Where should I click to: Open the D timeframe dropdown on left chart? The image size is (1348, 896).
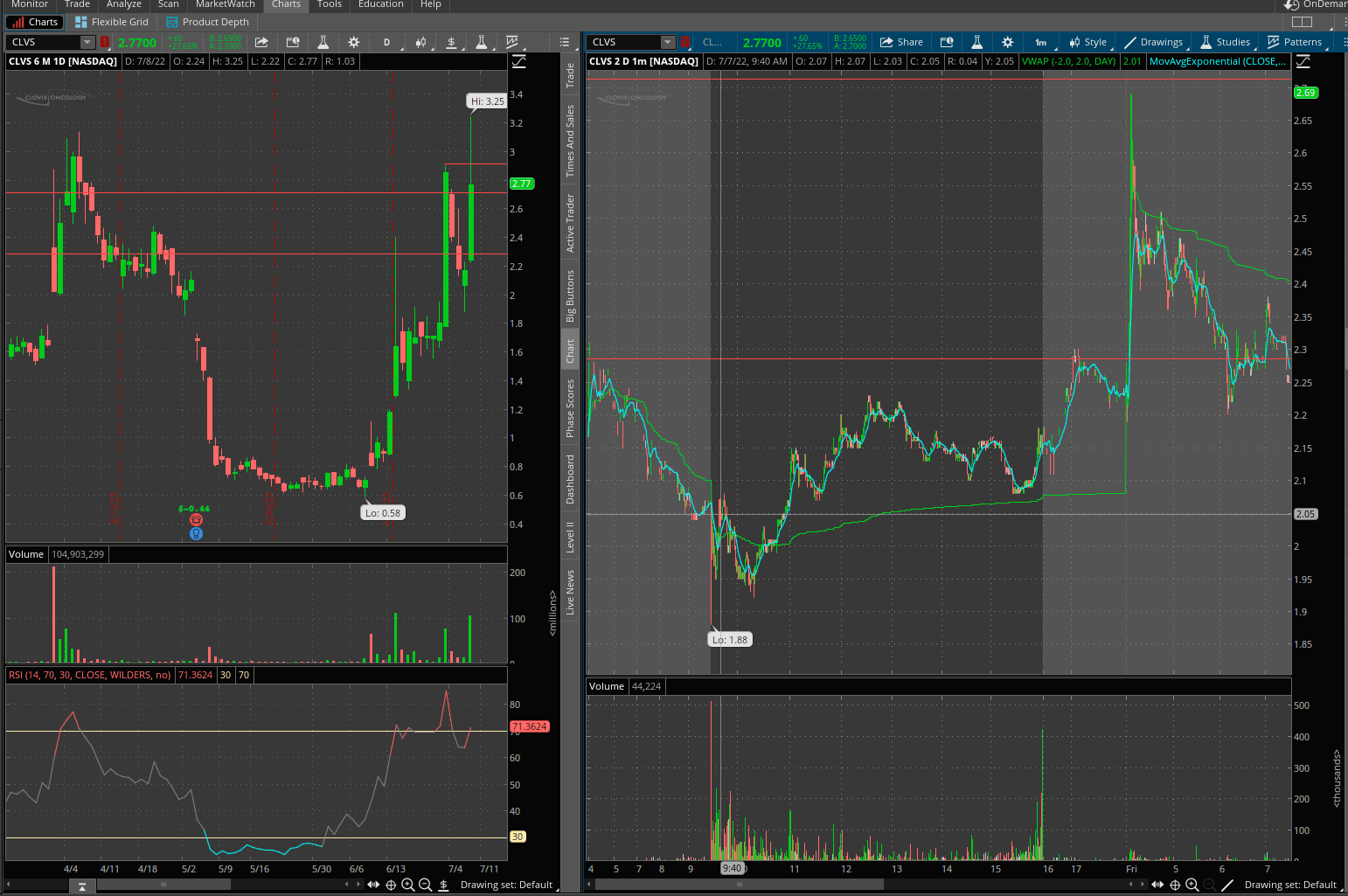click(386, 42)
